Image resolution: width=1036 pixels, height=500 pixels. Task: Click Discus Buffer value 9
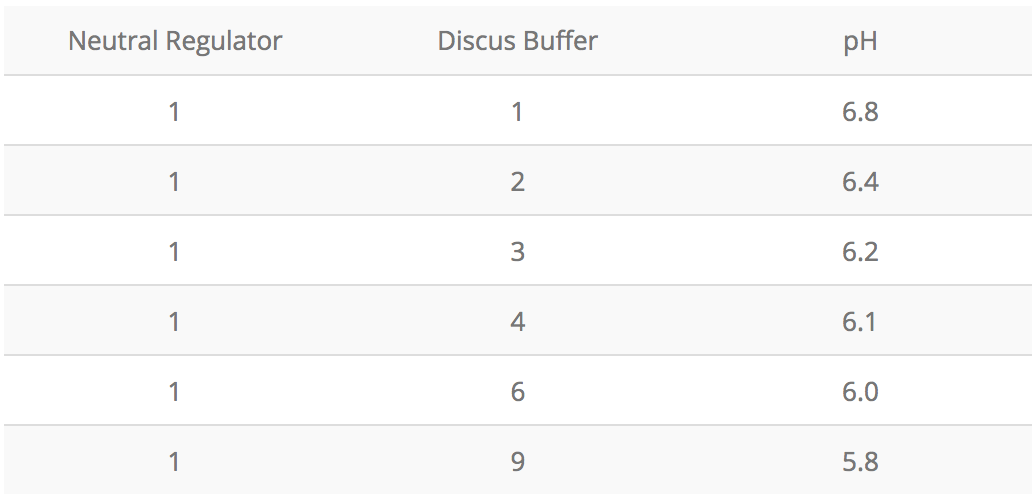517,461
